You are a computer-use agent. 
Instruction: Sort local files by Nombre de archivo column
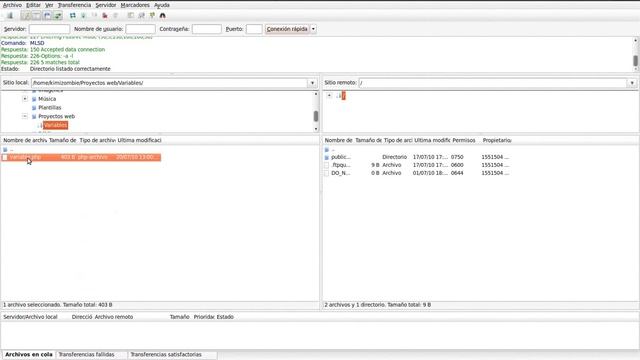coord(24,140)
